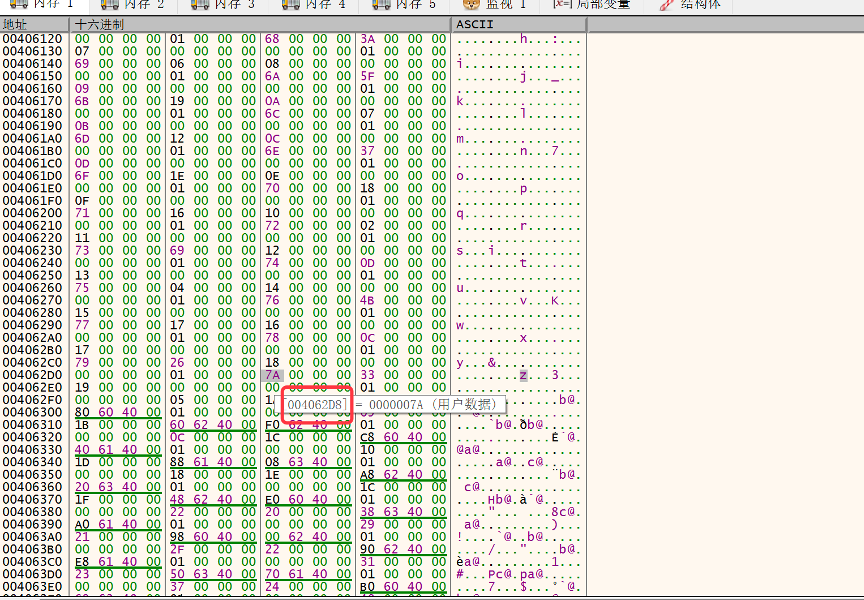Click address 004063C0 in the address column
Screen dimensions: 864x600
point(32,561)
